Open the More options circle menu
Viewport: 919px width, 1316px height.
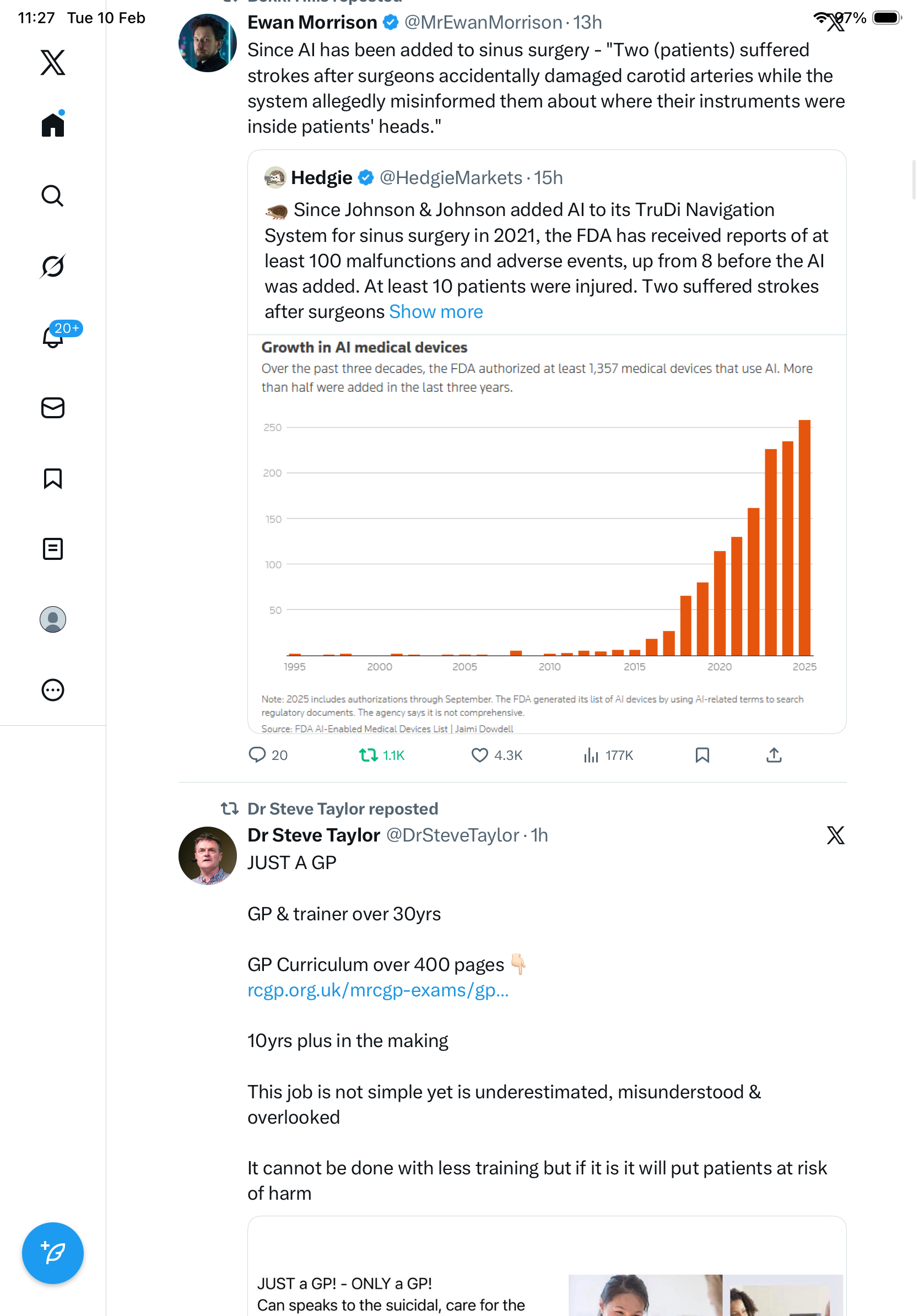53,690
